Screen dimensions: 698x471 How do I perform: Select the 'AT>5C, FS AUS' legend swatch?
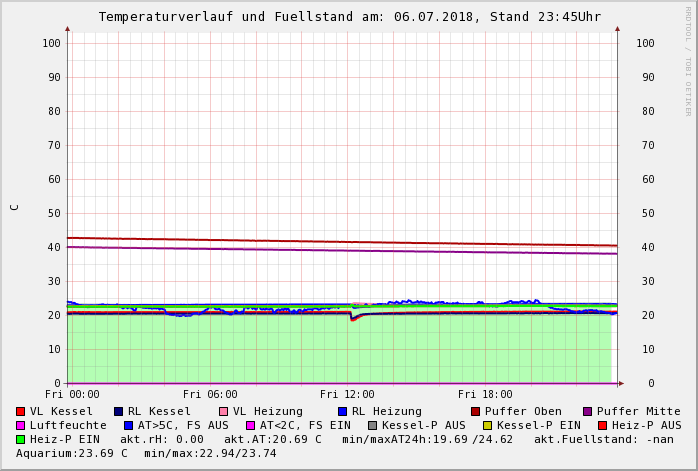click(x=128, y=425)
